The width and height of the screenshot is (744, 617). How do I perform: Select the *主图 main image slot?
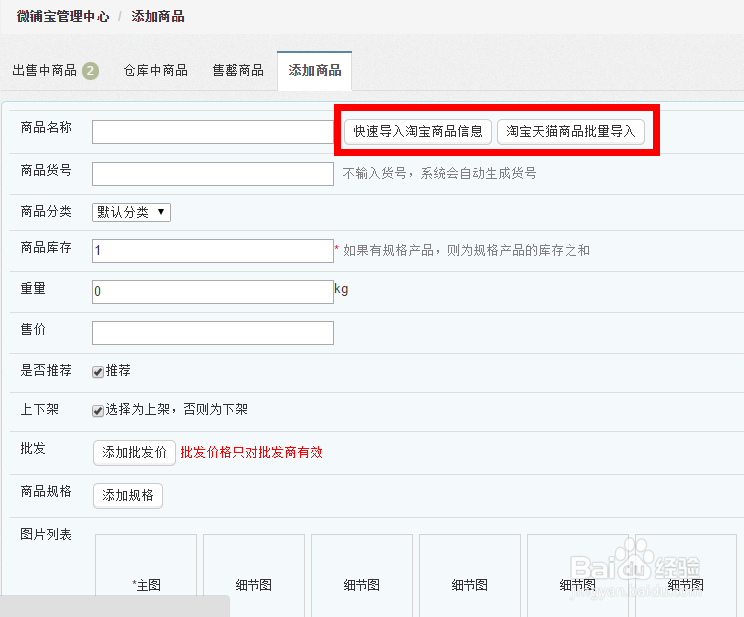[146, 575]
